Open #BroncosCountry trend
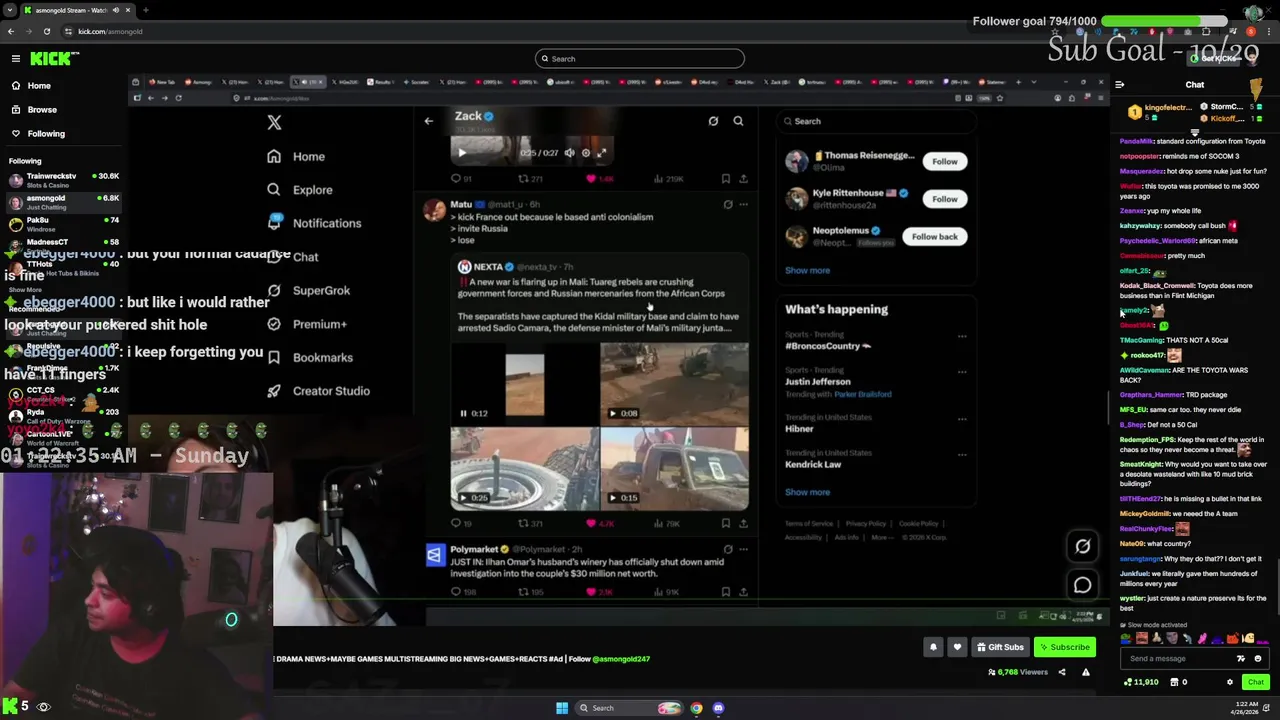The height and width of the screenshot is (720, 1280). 827,346
